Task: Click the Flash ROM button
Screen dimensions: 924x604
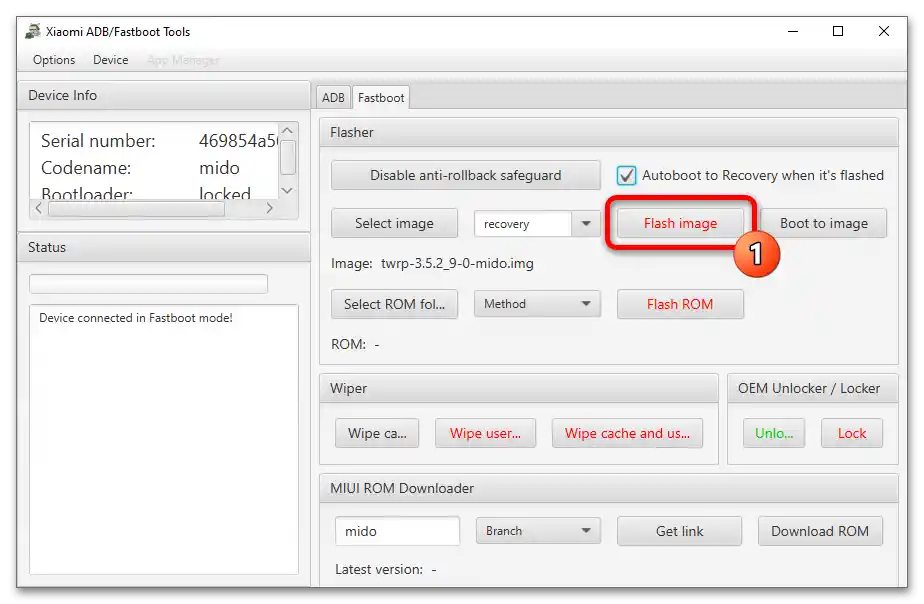Action: (680, 304)
